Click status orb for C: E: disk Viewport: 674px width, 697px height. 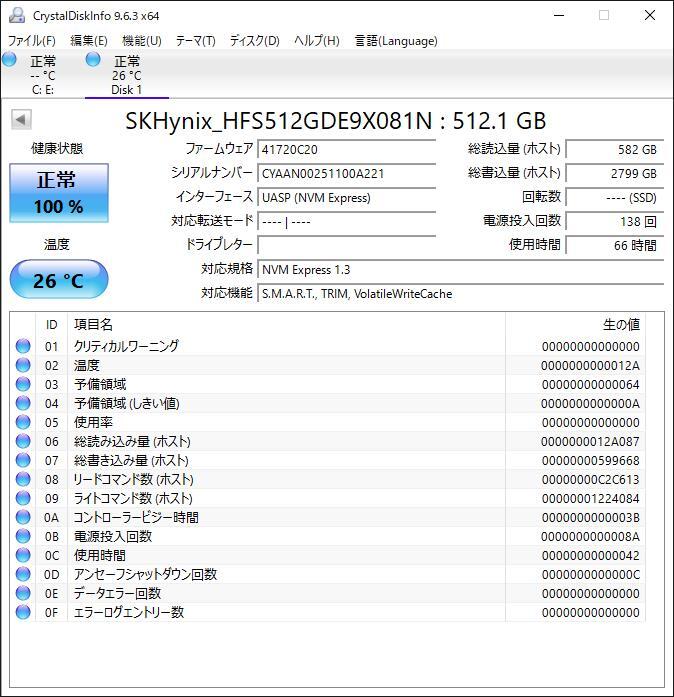click(10, 61)
